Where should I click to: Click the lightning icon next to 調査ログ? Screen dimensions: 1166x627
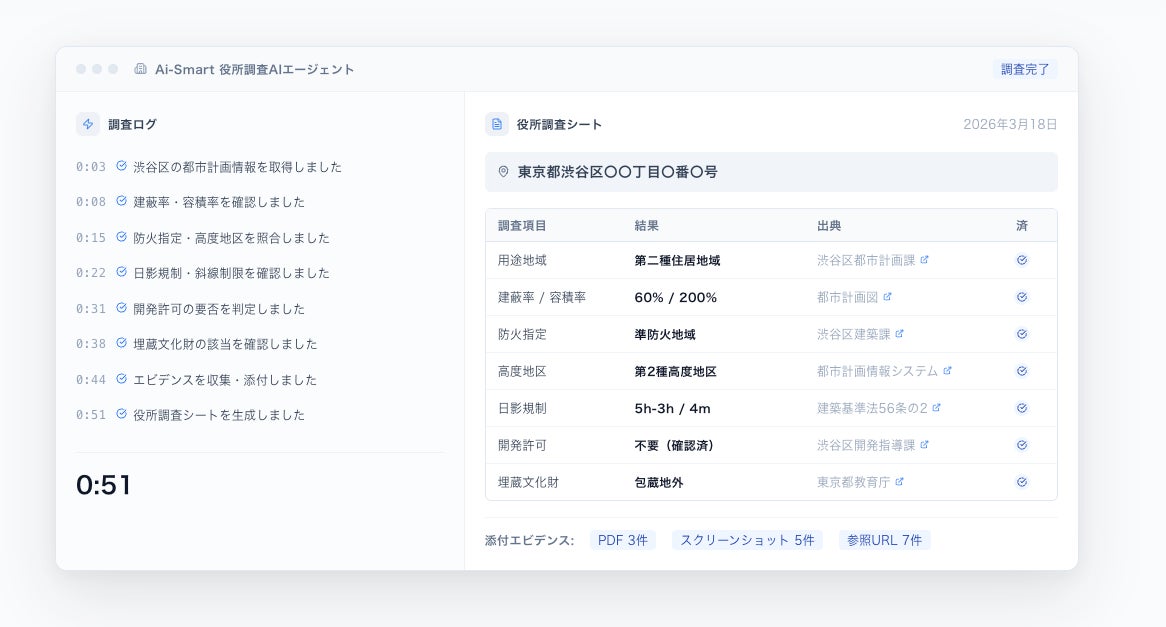[88, 124]
